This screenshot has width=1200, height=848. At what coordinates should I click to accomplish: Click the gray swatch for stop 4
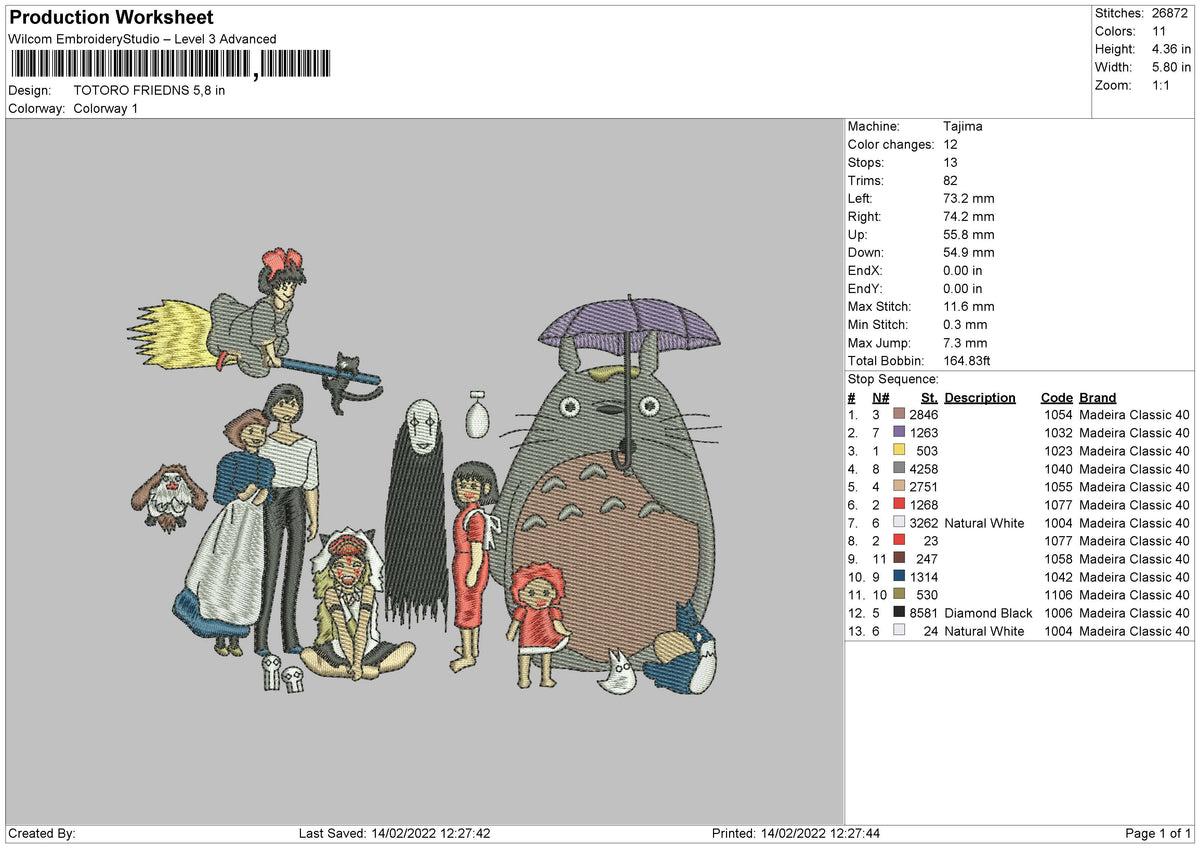(899, 469)
